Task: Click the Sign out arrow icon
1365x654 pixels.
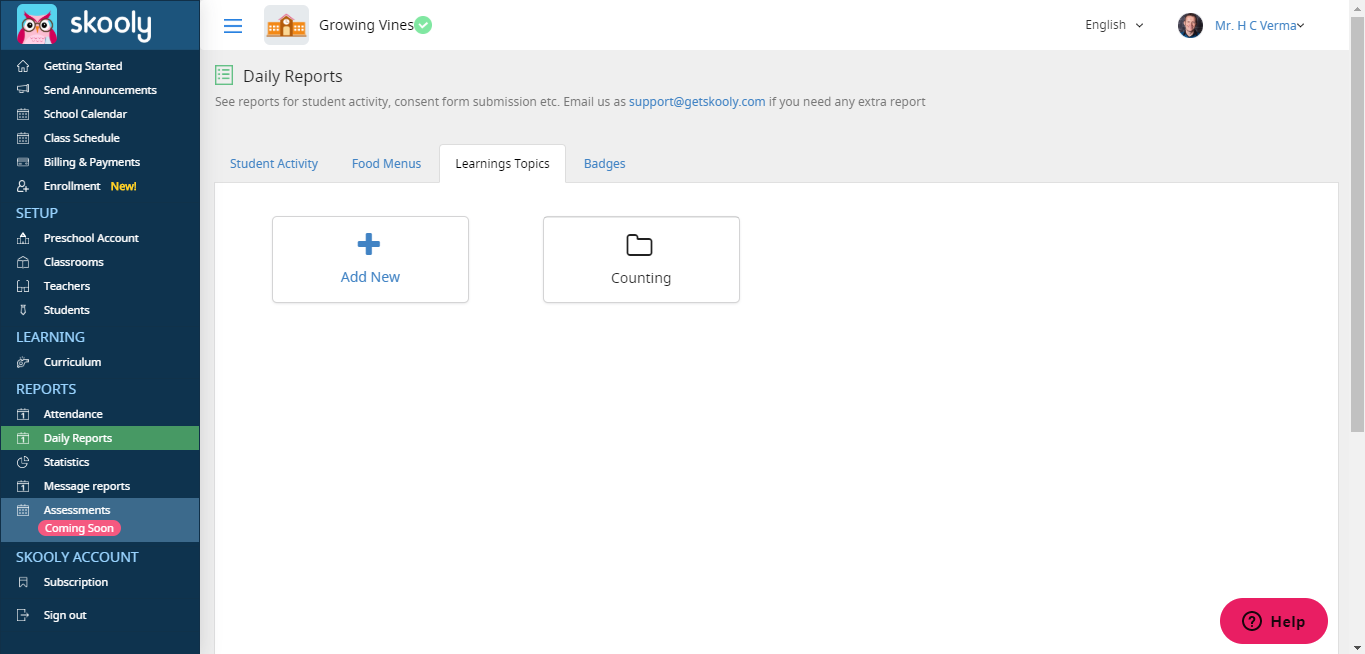Action: pyautogui.click(x=23, y=615)
